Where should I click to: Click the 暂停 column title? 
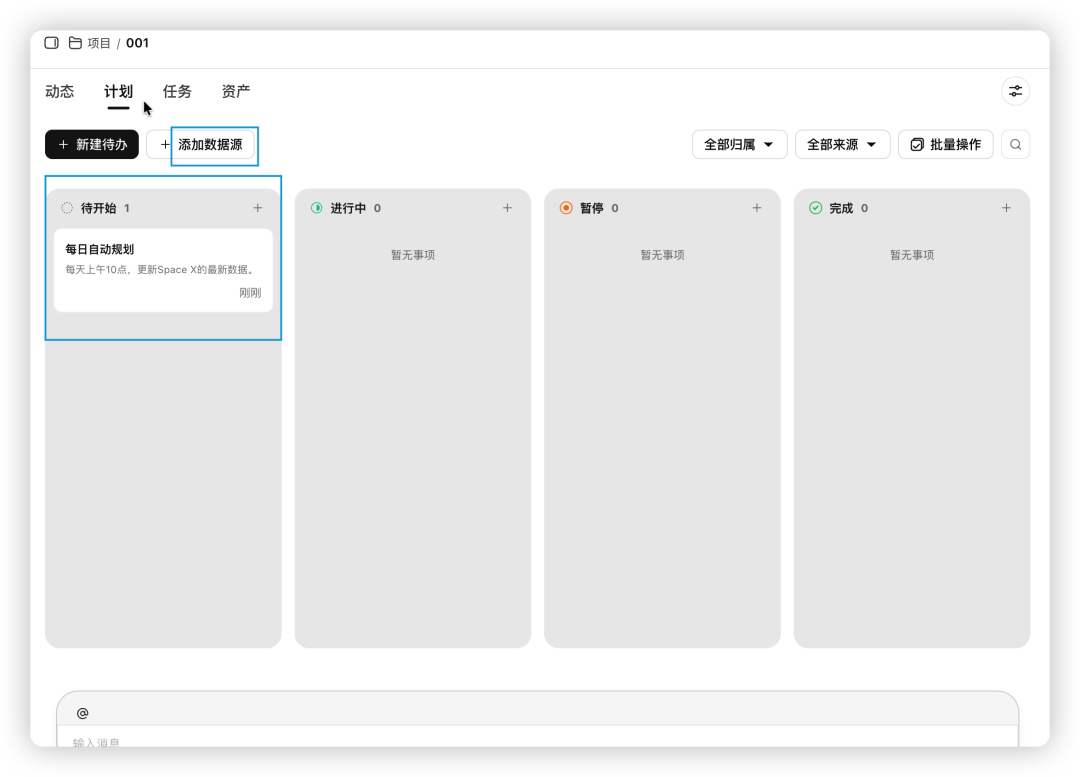pyautogui.click(x=592, y=208)
